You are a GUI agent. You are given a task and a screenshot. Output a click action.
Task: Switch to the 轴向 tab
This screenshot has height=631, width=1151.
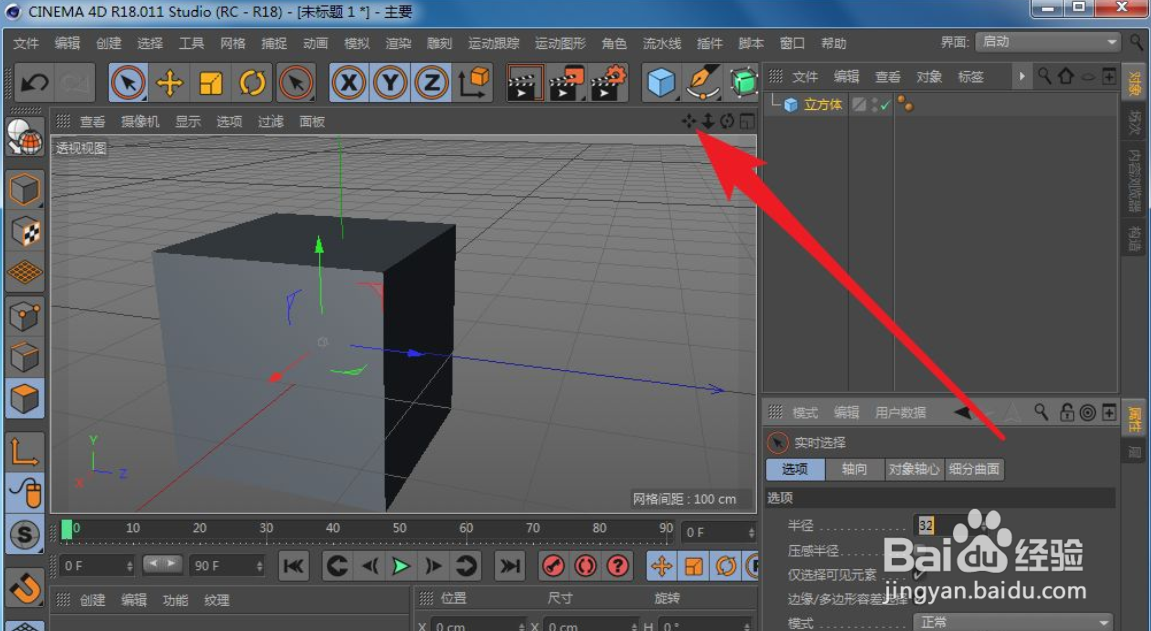[855, 468]
